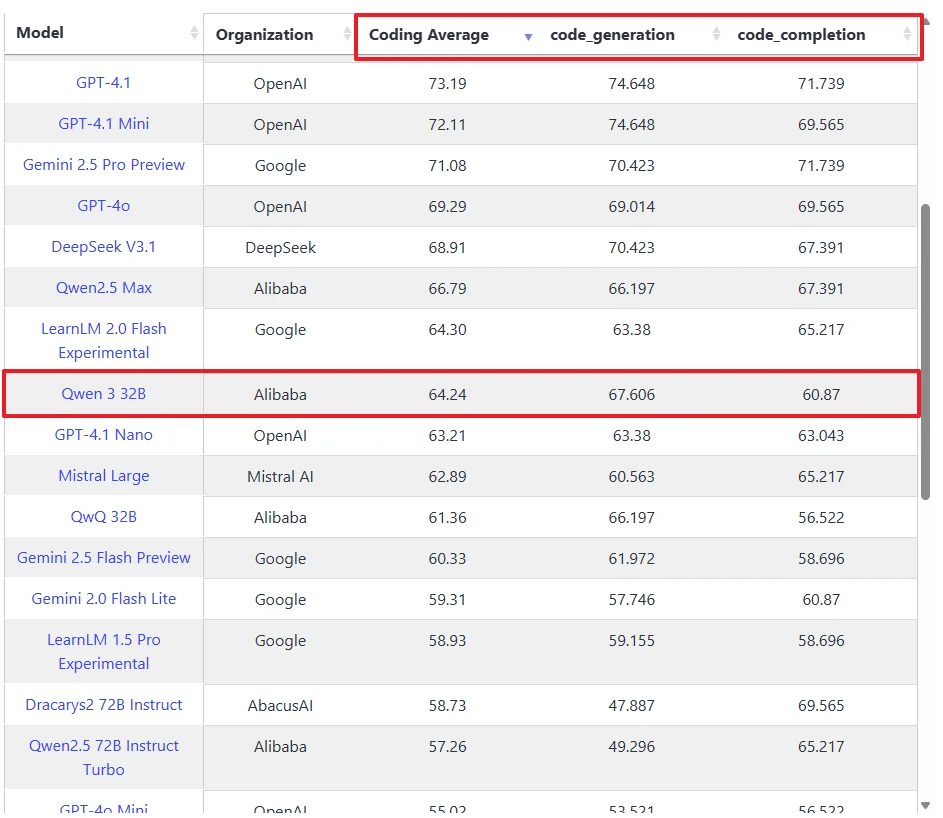This screenshot has width=943, height=818.
Task: Open Gemini 2.5 Pro Preview link
Action: (x=103, y=164)
